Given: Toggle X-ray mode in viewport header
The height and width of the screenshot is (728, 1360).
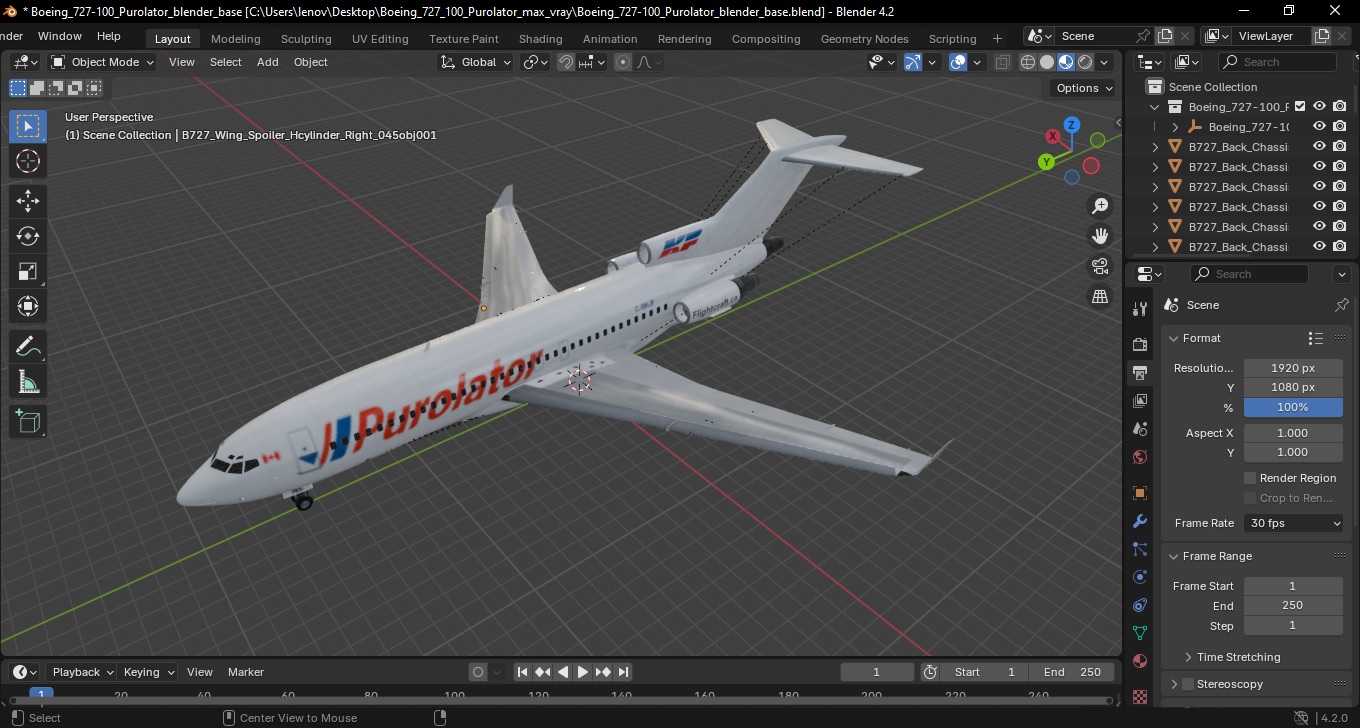Looking at the screenshot, I should (1003, 62).
